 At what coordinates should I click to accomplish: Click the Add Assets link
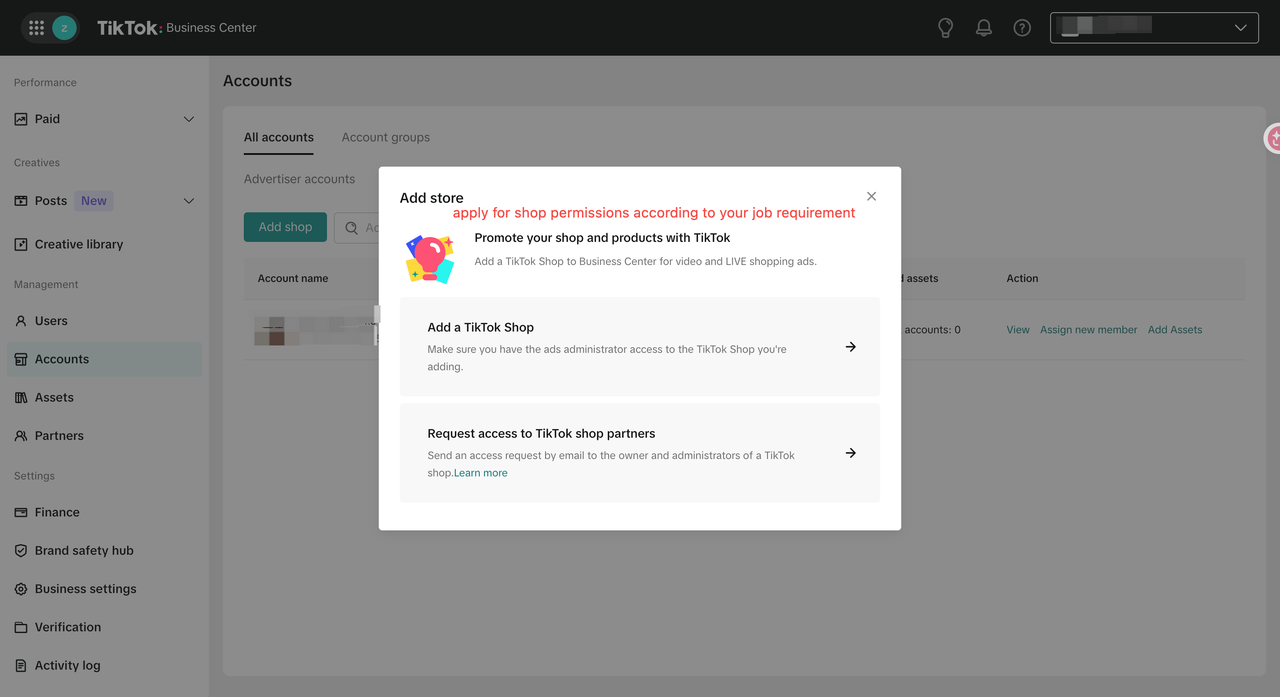pyautogui.click(x=1175, y=330)
